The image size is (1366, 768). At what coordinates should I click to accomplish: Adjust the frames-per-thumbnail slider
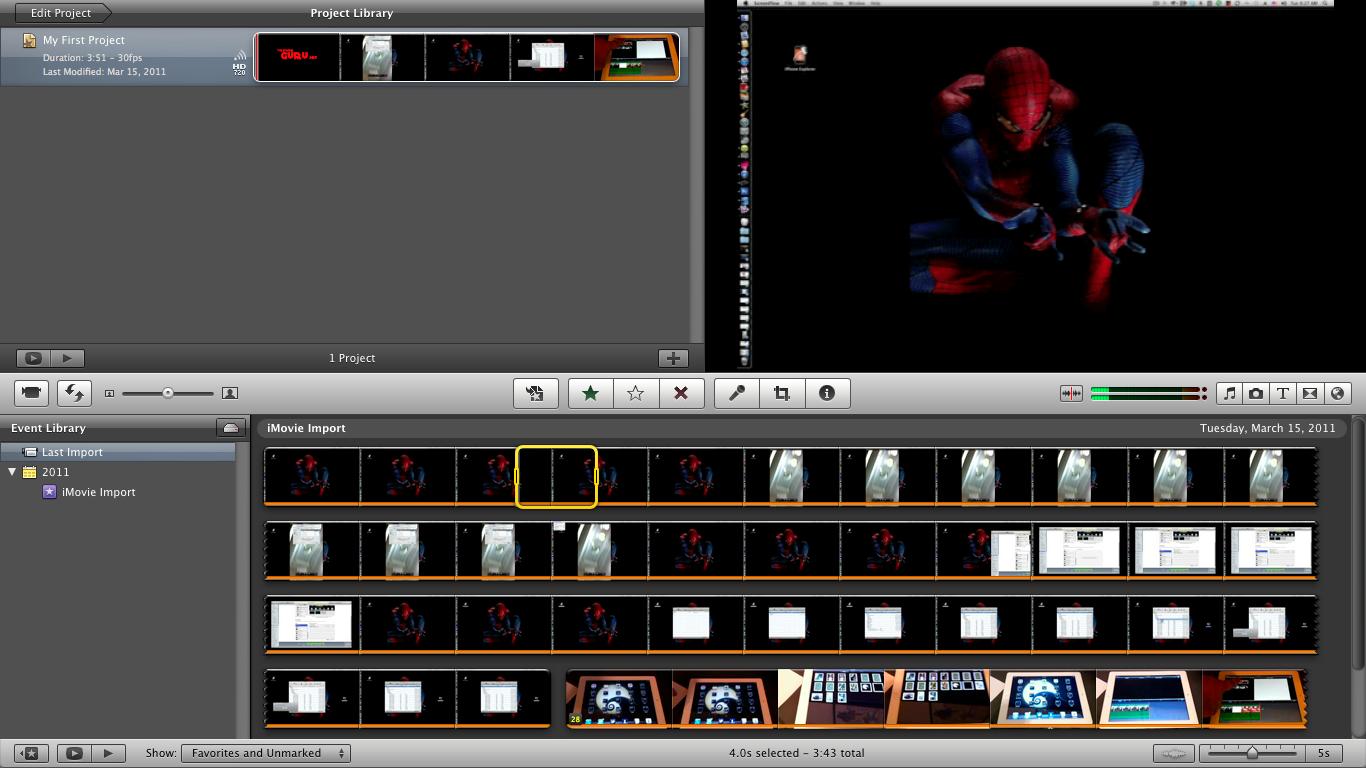coord(1252,753)
